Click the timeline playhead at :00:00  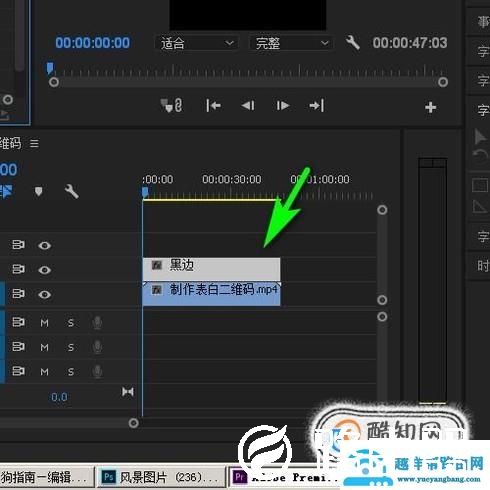pos(145,192)
